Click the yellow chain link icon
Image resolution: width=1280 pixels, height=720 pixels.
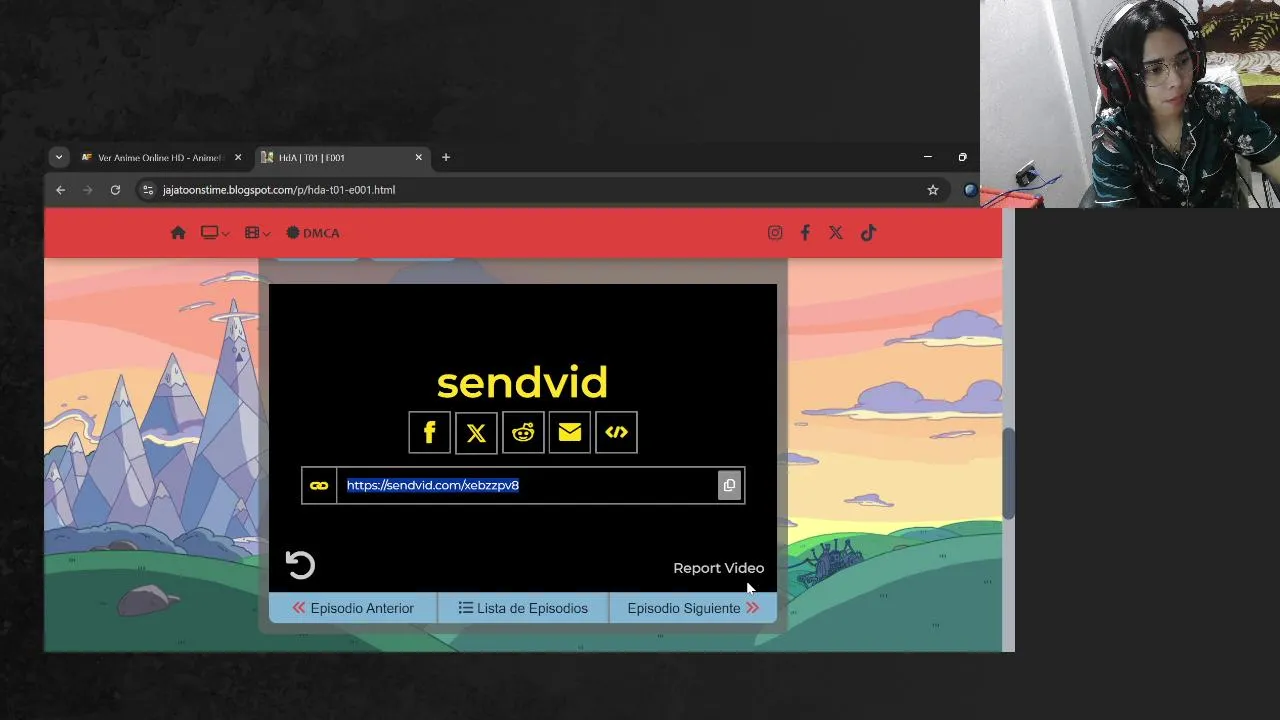[x=319, y=485]
